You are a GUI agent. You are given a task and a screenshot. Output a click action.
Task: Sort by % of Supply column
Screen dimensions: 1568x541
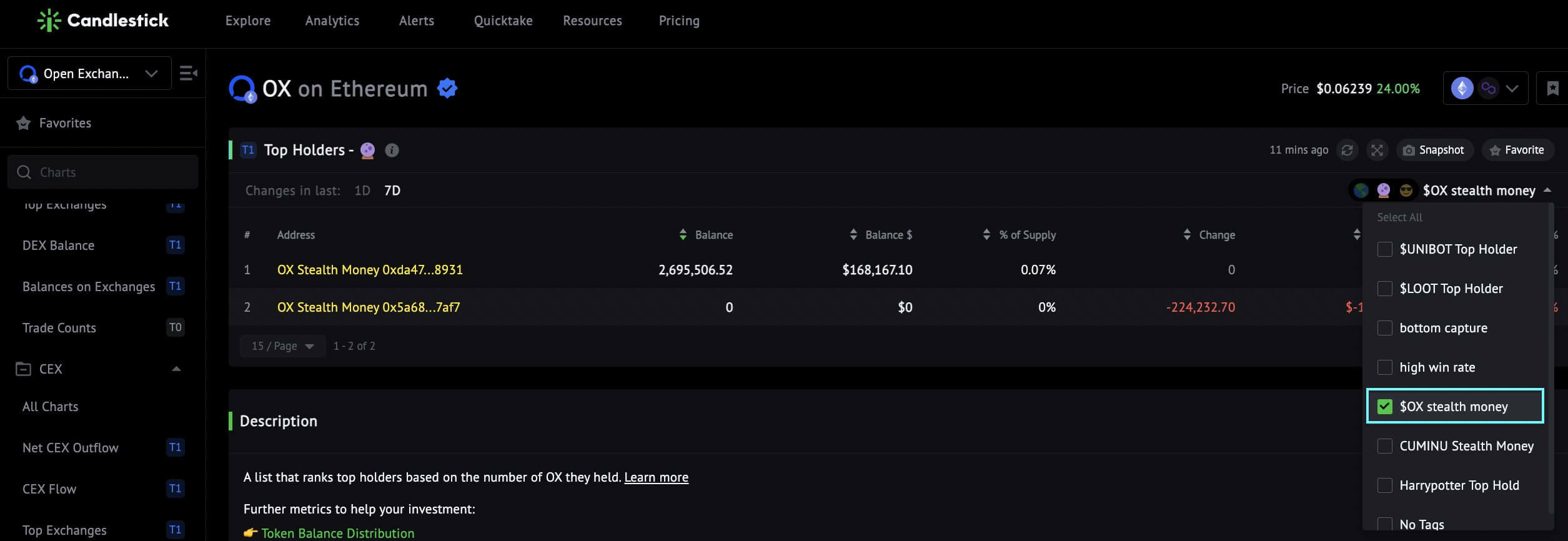pyautogui.click(x=986, y=235)
